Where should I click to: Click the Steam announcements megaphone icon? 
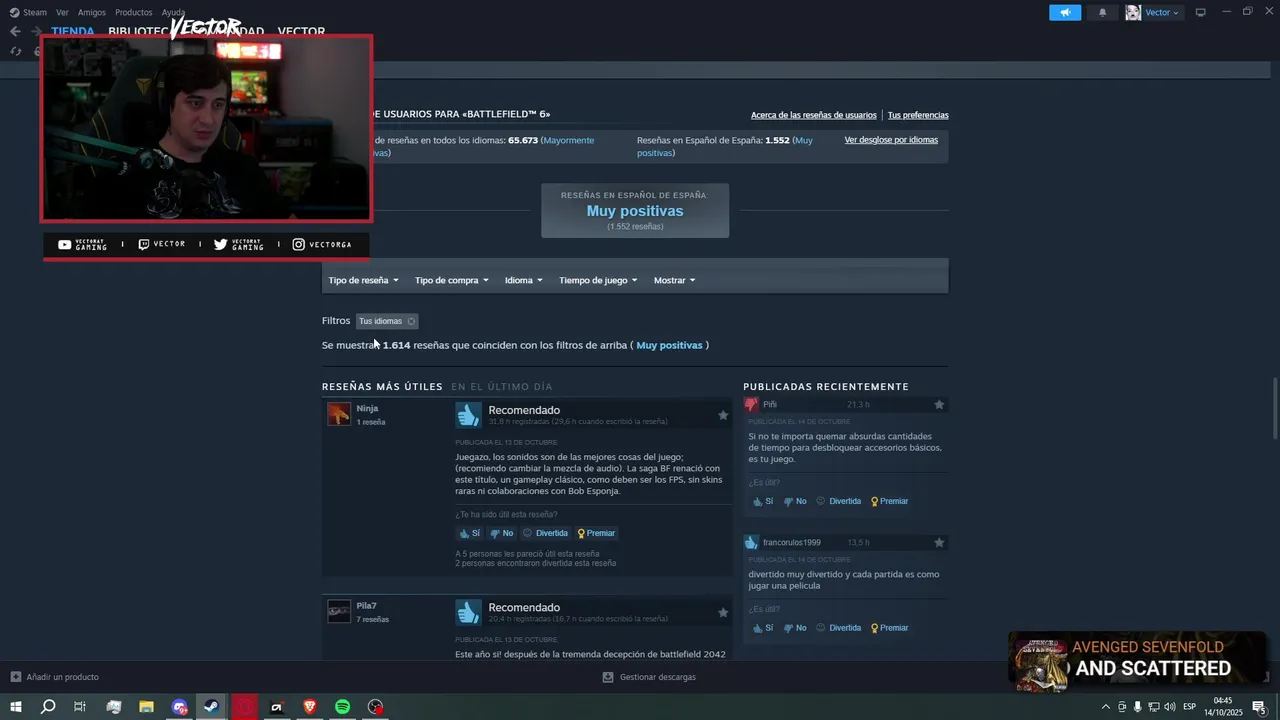(x=1065, y=12)
